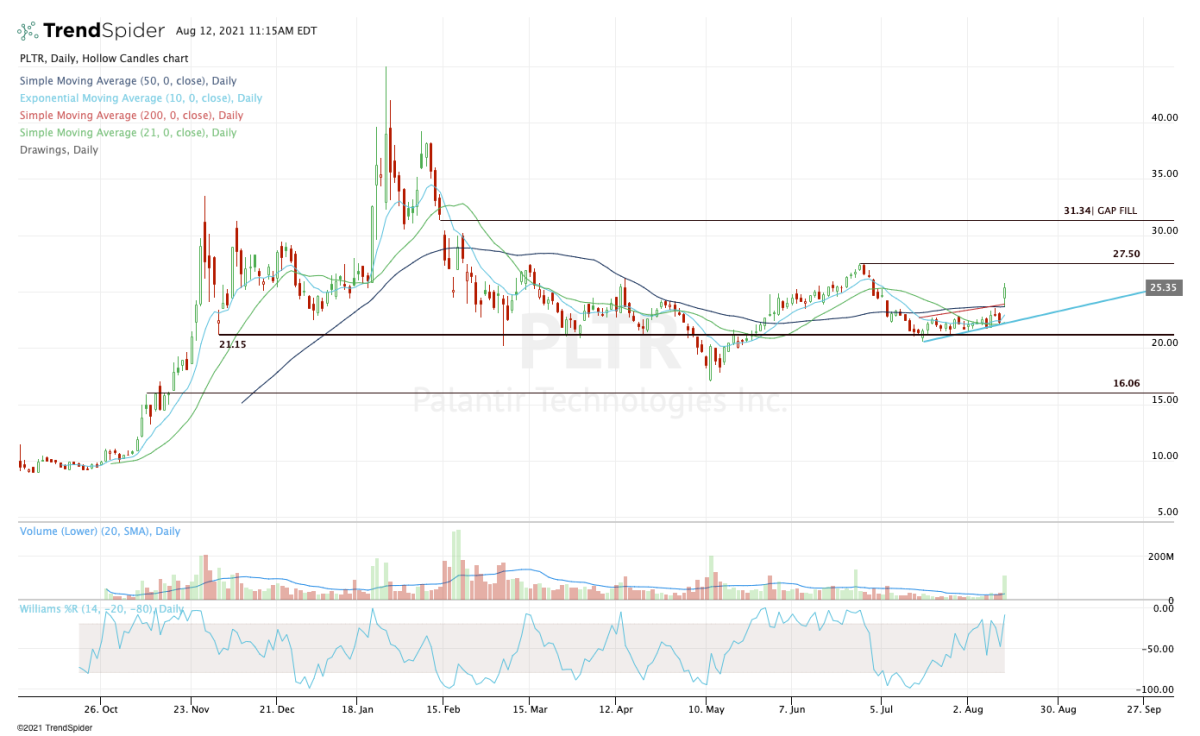Click the 21.15 support level label
The width and height of the screenshot is (1200, 736).
coord(233,343)
